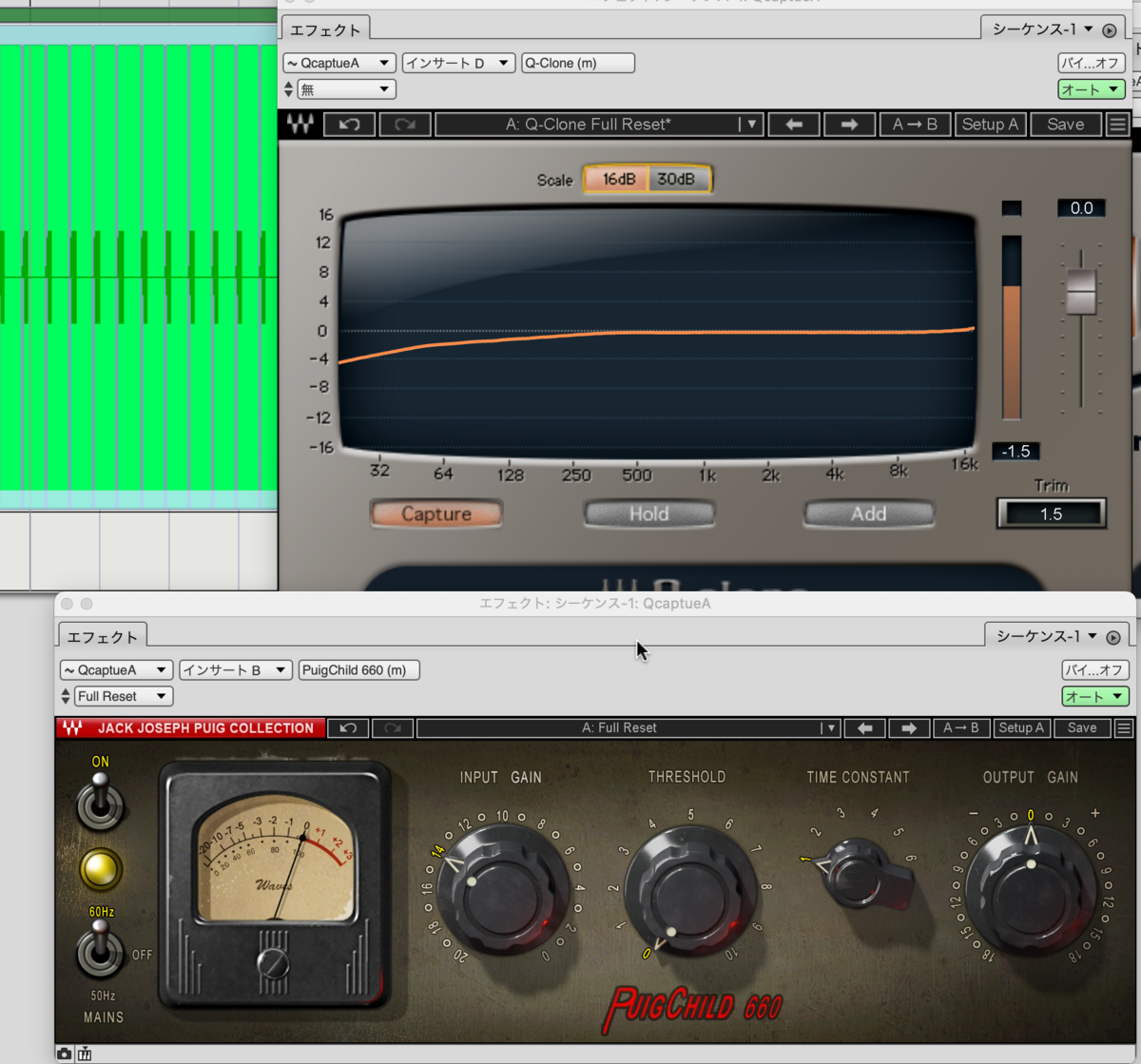Open insert D slot dropdown

click(458, 63)
